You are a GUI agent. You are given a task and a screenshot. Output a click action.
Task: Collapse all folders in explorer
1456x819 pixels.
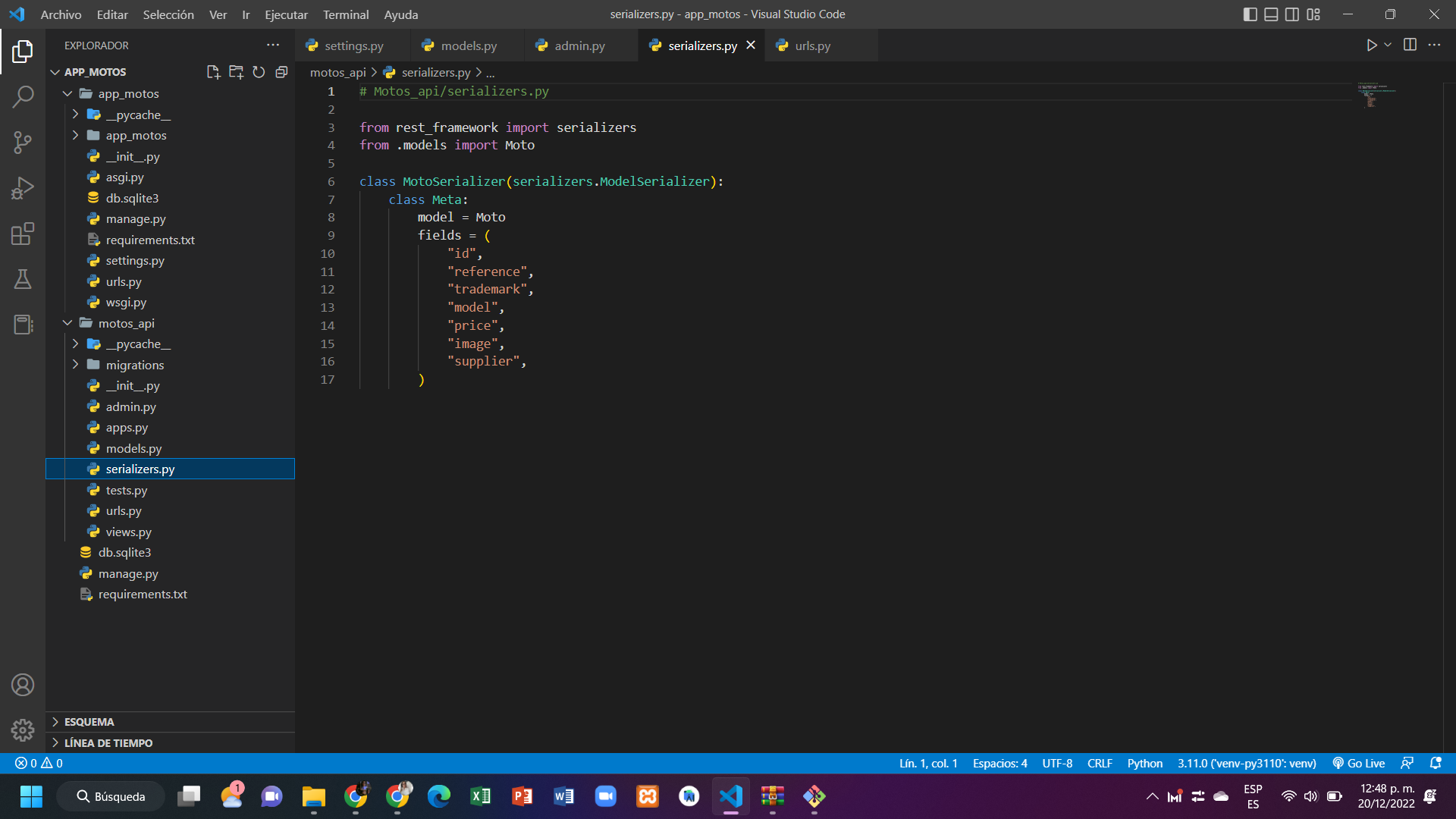pos(281,72)
